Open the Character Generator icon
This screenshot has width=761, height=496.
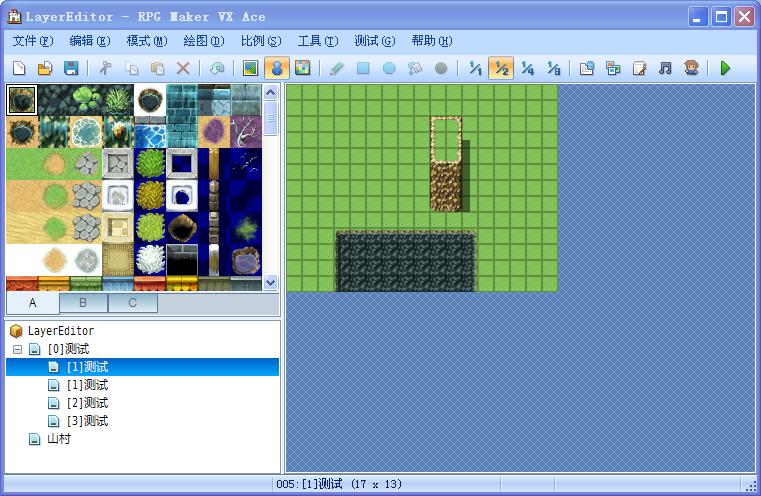pyautogui.click(x=692, y=68)
